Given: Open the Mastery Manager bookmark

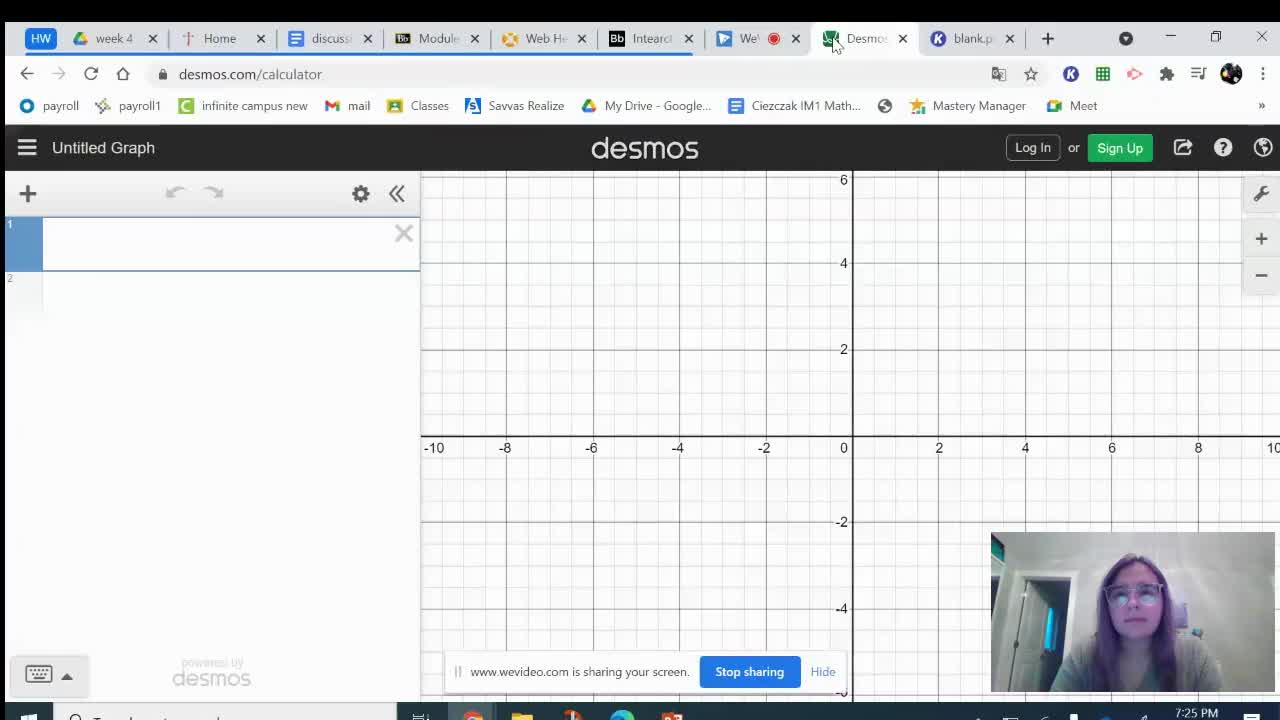Looking at the screenshot, I should click(x=967, y=106).
